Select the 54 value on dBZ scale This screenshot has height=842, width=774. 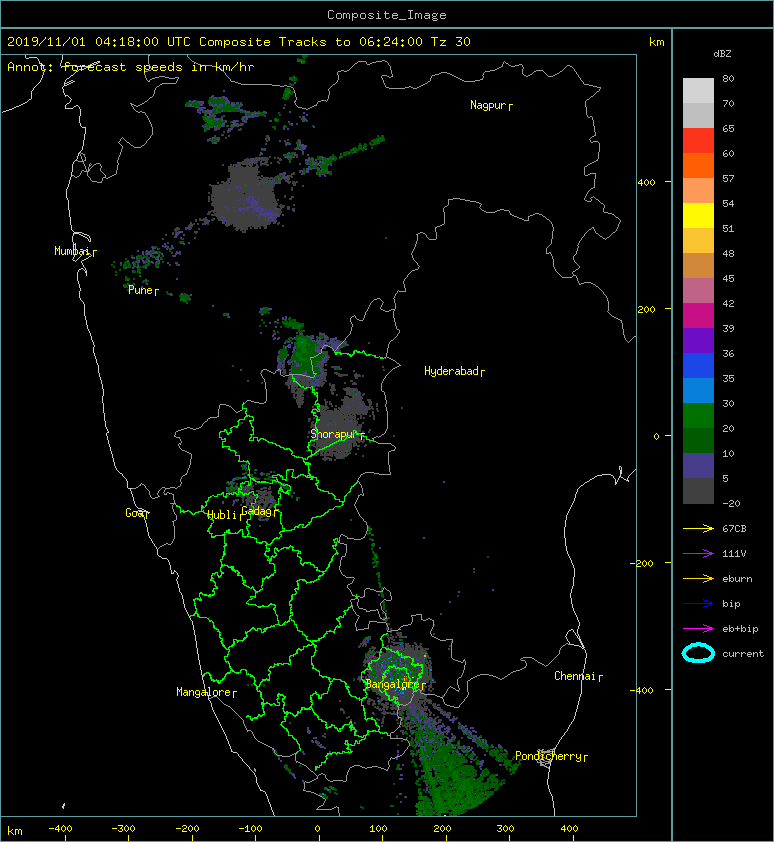(x=728, y=204)
